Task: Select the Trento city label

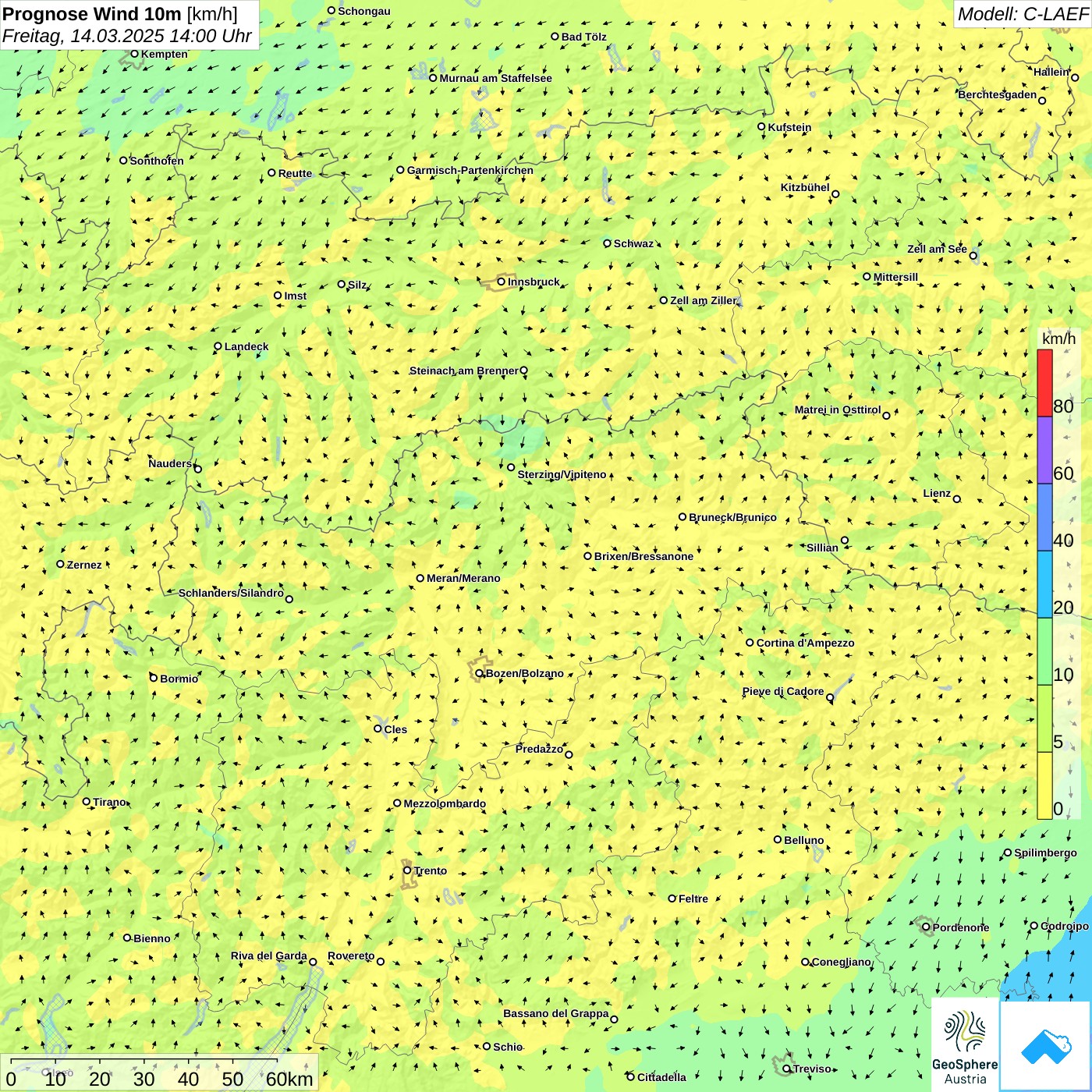Action: coord(431,870)
